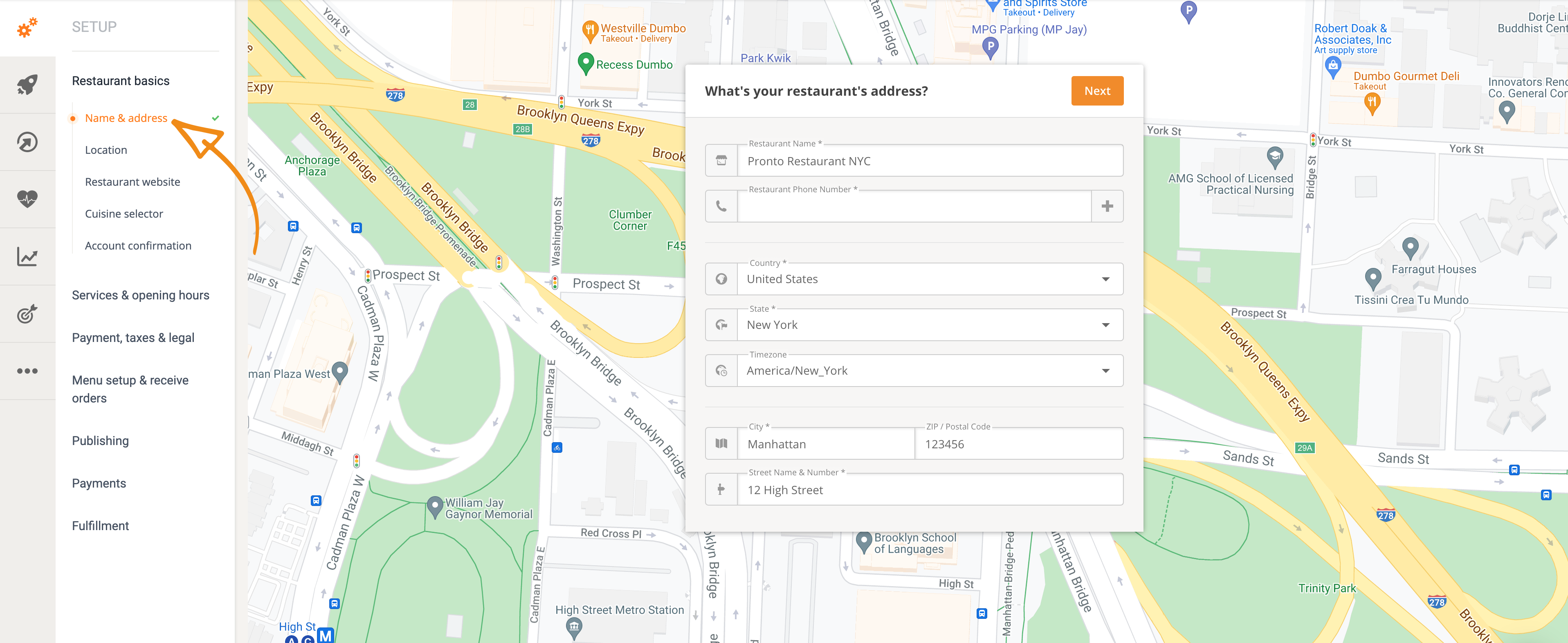Open the Timezone dropdown America/New_York
The image size is (1568, 643).
coord(930,371)
